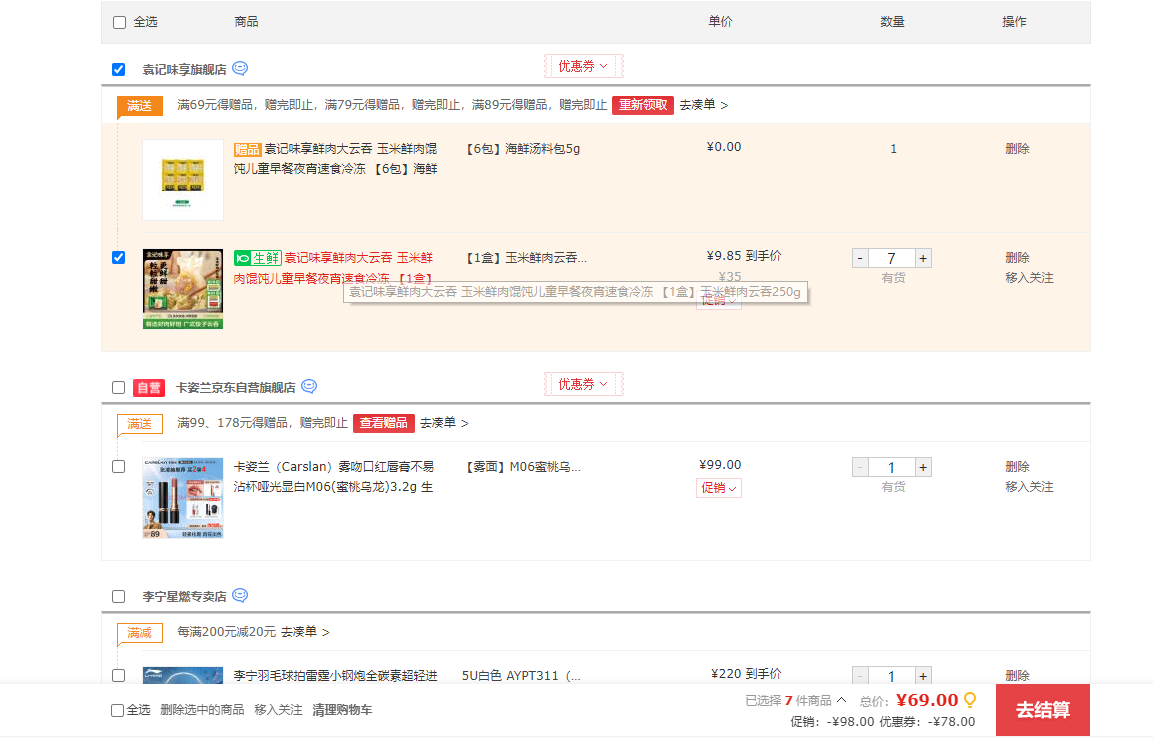Open 卡姿兰京东自营旗舰店 store page
Viewport: 1153px width, 738px height.
(x=235, y=387)
